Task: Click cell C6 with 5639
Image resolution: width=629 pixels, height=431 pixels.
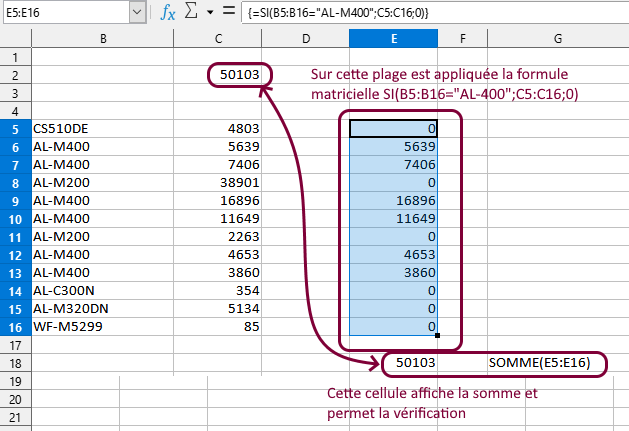Action: [x=218, y=147]
